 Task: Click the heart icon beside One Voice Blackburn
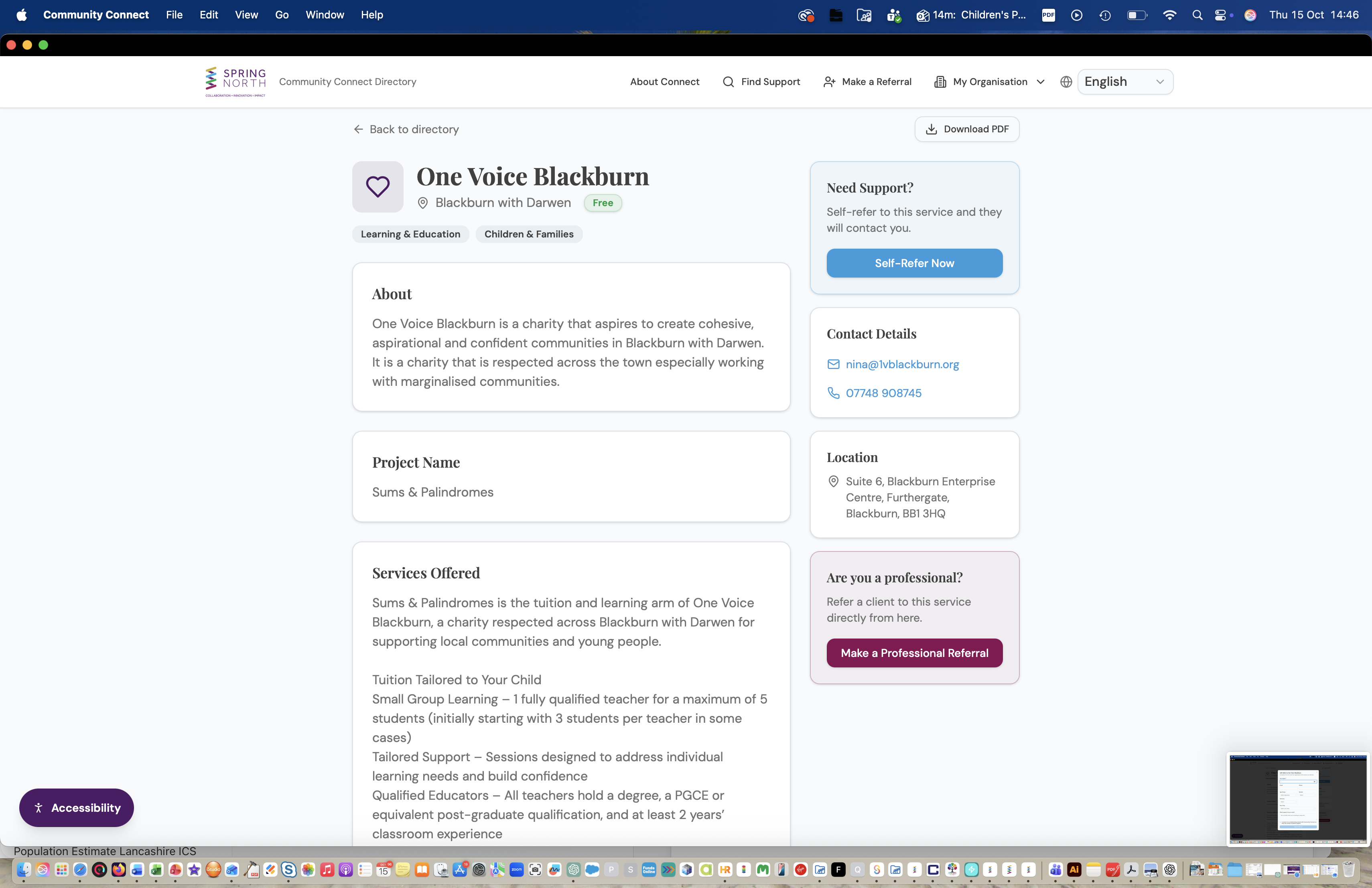tap(378, 187)
